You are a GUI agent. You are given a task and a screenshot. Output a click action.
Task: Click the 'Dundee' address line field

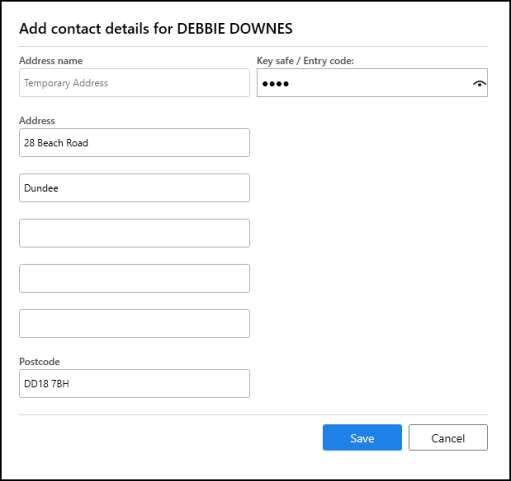pyautogui.click(x=134, y=188)
